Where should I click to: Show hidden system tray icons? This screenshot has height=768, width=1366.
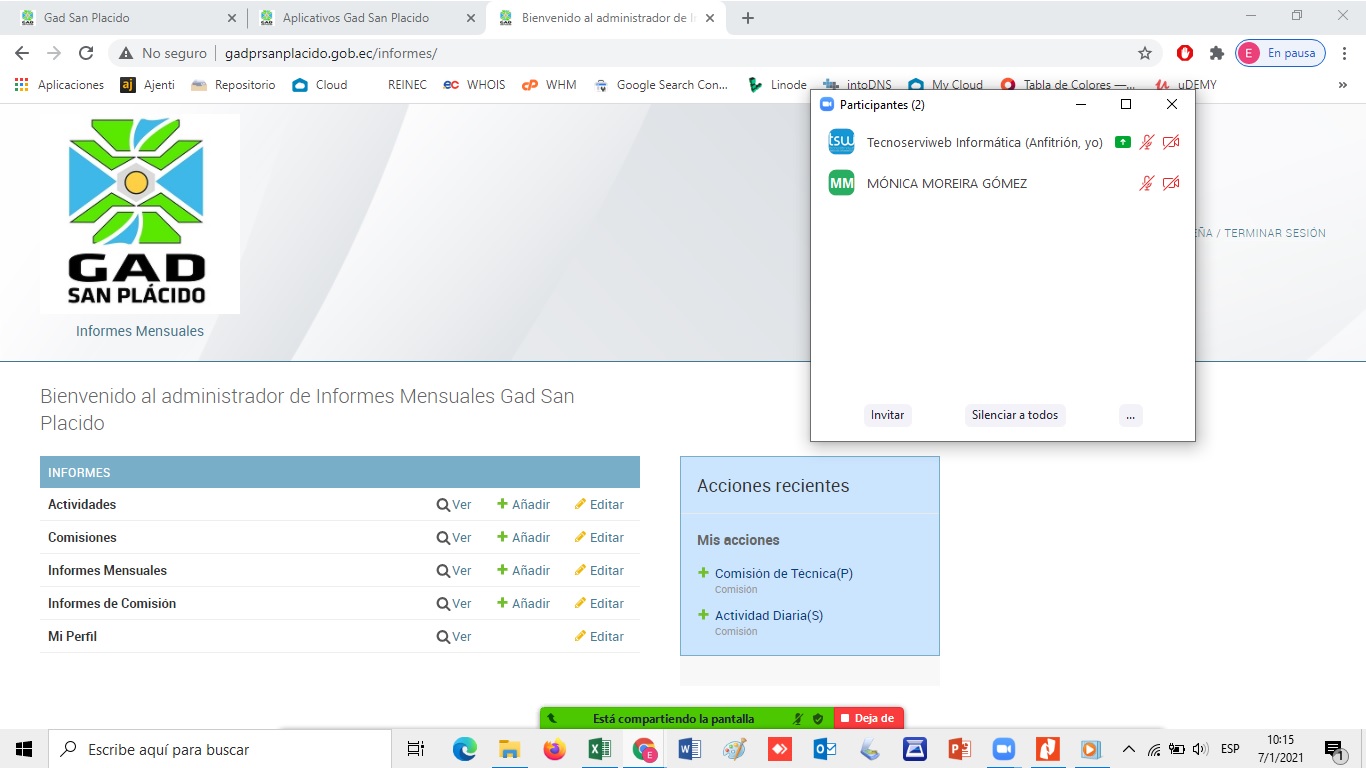tap(1129, 749)
